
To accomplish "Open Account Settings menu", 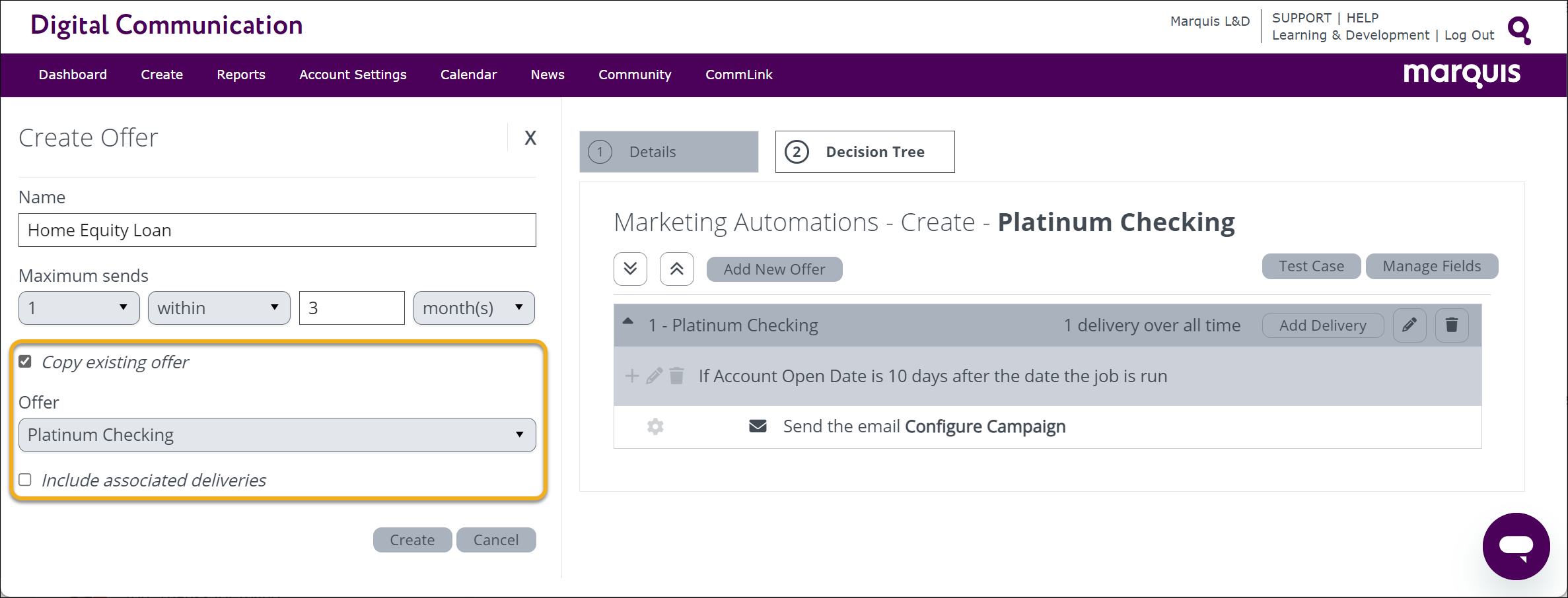I will click(353, 75).
